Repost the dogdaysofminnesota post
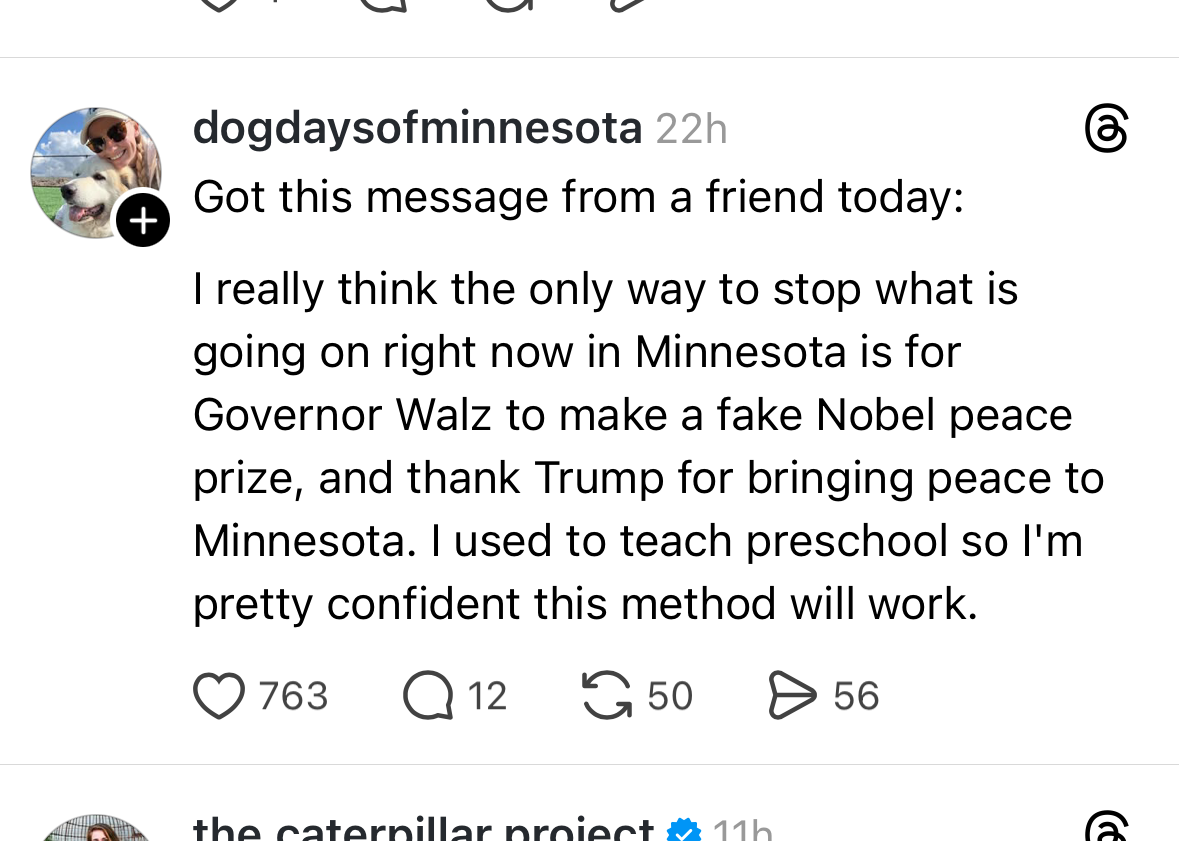This screenshot has width=1179, height=841. (606, 696)
